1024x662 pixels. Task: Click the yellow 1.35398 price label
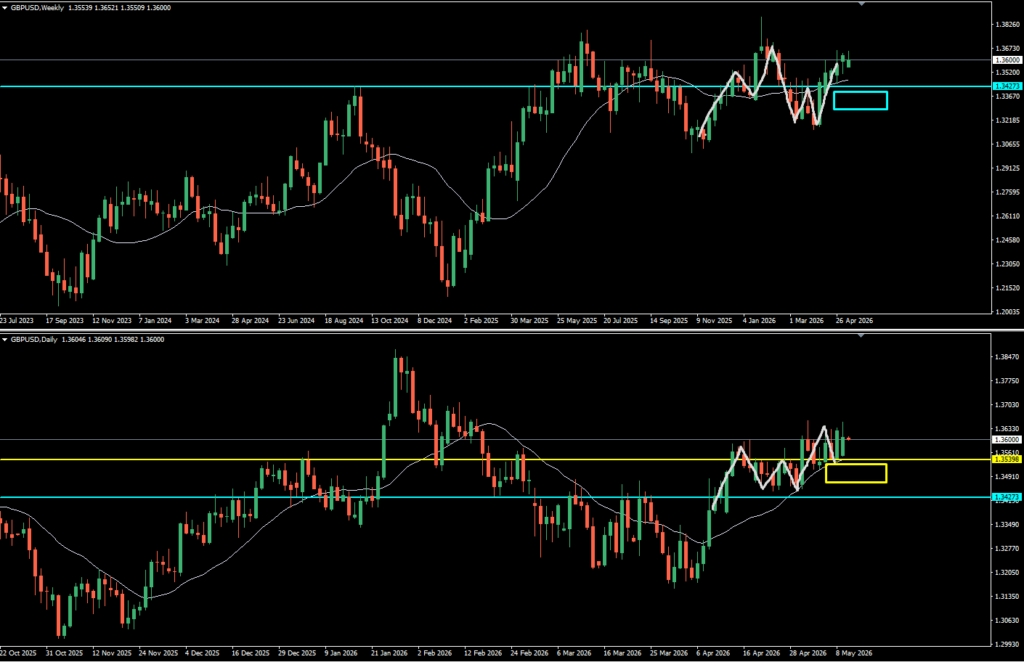pos(1006,460)
